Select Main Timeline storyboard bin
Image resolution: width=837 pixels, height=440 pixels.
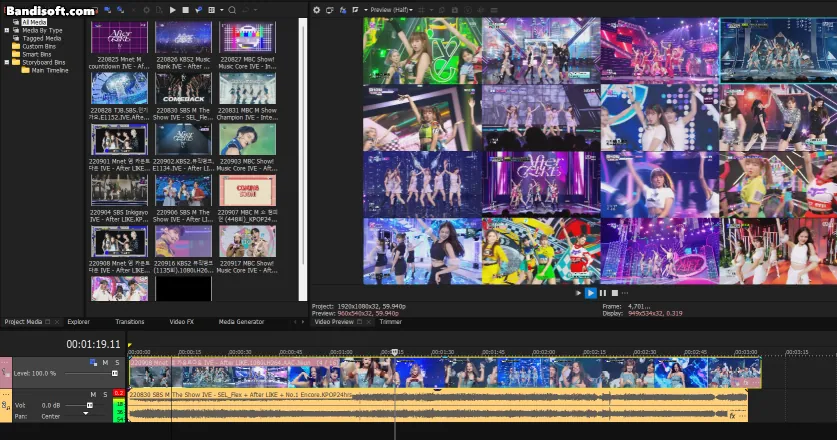tap(50, 70)
